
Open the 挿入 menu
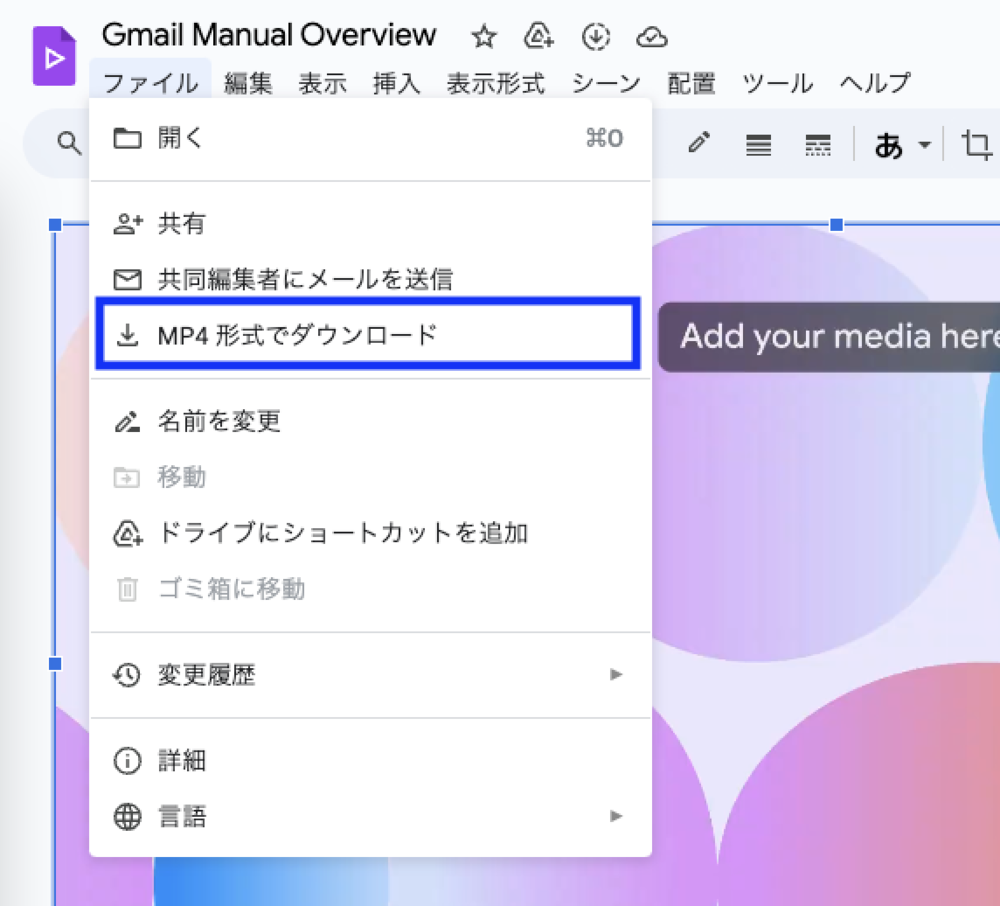click(397, 83)
